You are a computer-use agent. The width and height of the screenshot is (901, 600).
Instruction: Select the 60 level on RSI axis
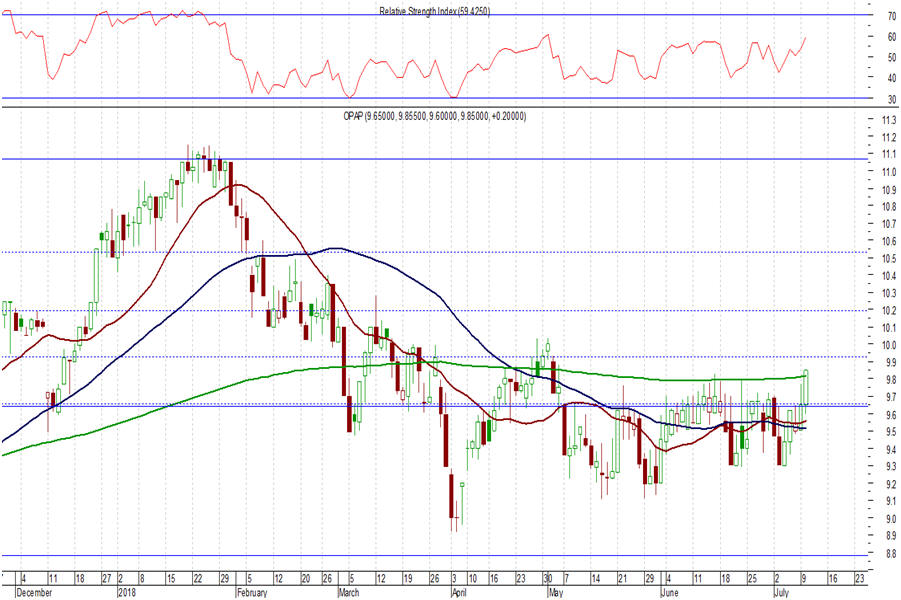coord(892,37)
